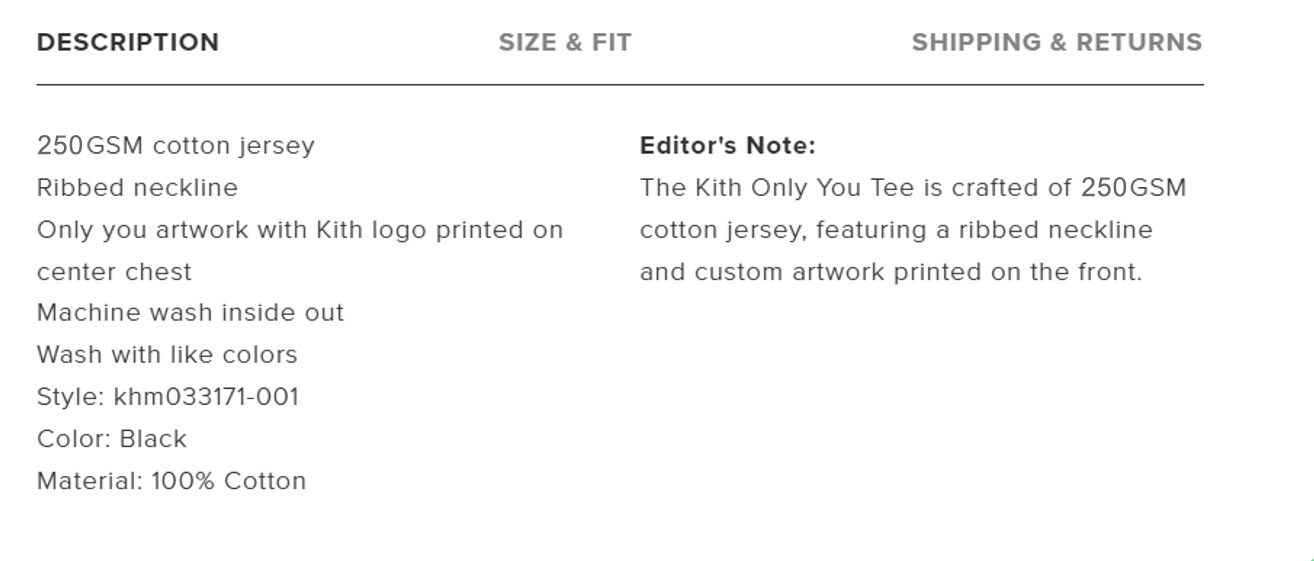The width and height of the screenshot is (1314, 561).
Task: Open the Shipping & Returns tab
Action: pyautogui.click(x=1056, y=43)
